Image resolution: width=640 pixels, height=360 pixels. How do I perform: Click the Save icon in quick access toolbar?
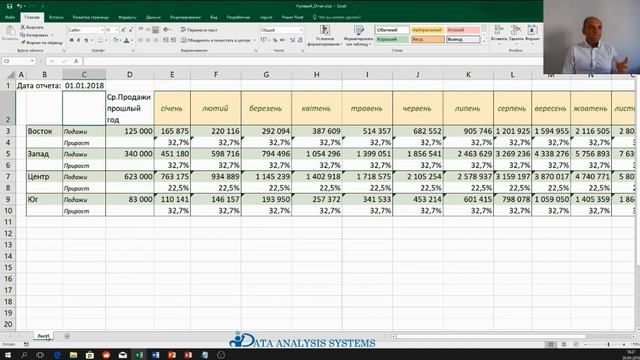tap(9, 6)
